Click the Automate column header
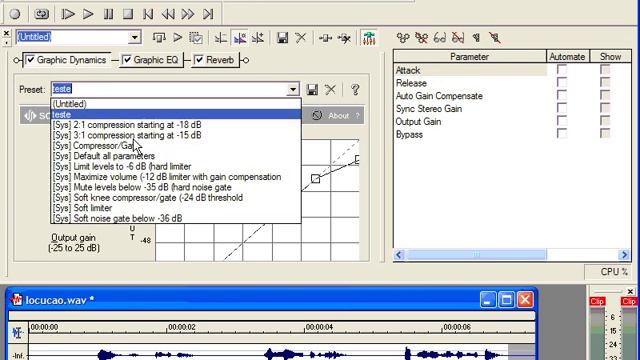The height and width of the screenshot is (360, 640). (x=567, y=57)
